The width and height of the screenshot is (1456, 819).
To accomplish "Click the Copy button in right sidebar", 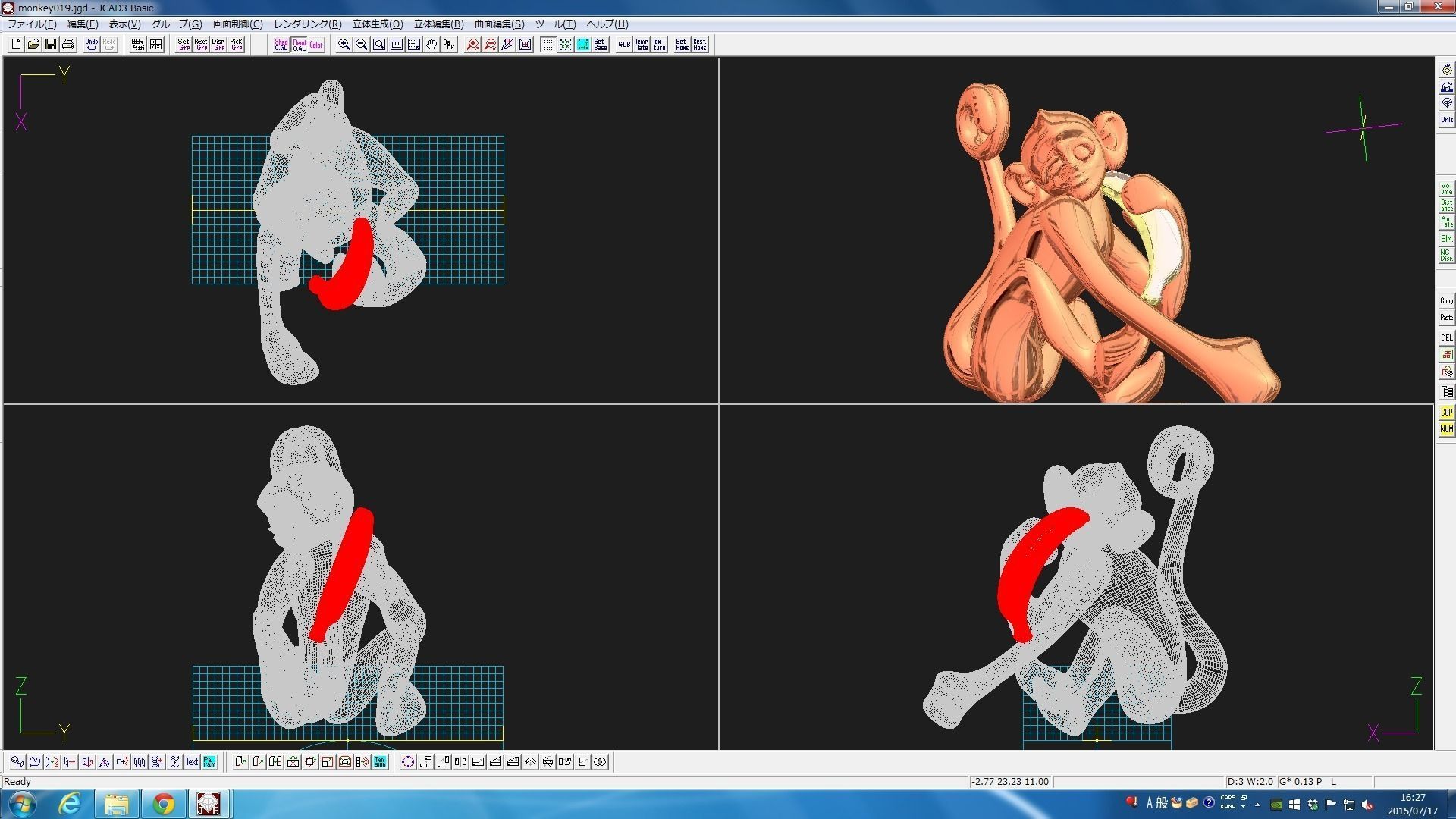I will point(1447,301).
